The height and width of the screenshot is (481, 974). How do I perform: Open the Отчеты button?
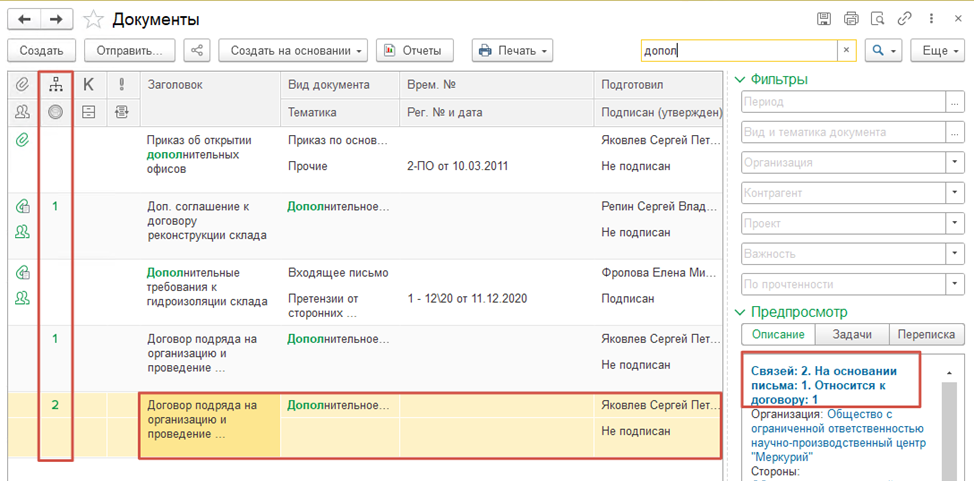point(415,50)
